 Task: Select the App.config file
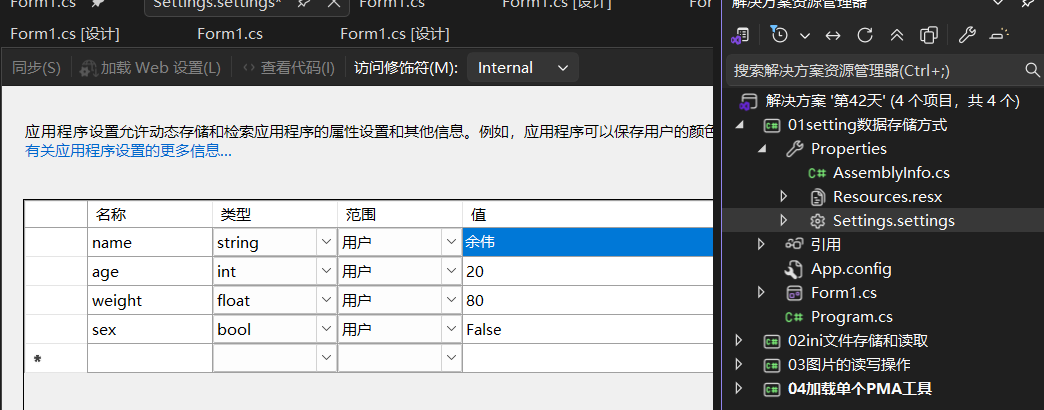tap(850, 269)
